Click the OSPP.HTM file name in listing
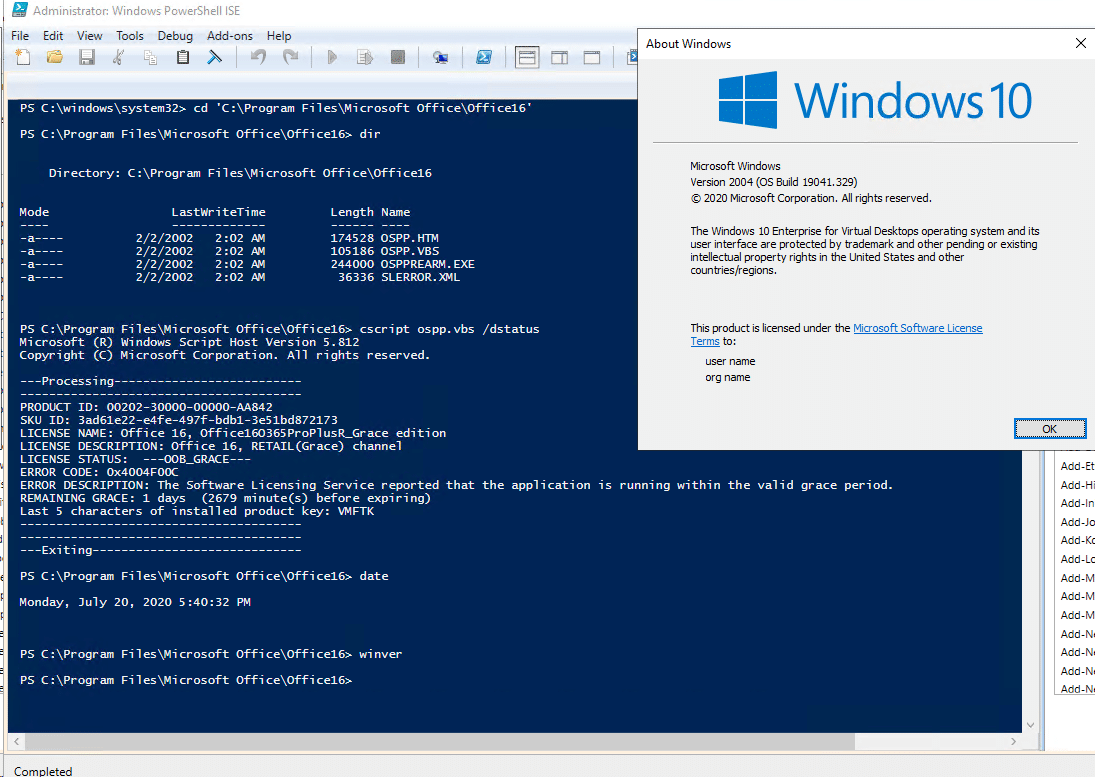 point(410,238)
